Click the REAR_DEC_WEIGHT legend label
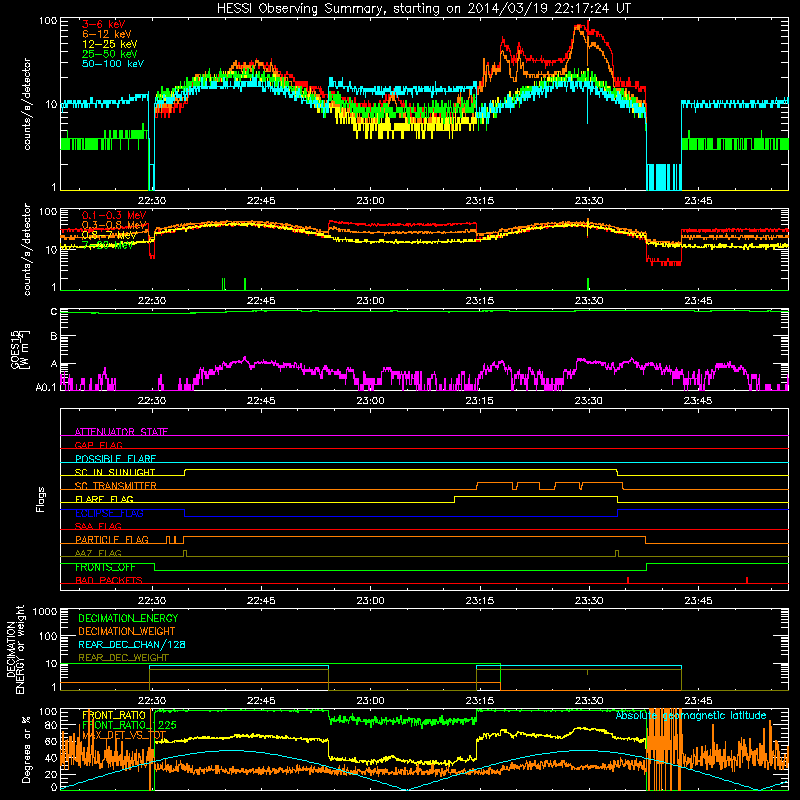 (x=123, y=658)
